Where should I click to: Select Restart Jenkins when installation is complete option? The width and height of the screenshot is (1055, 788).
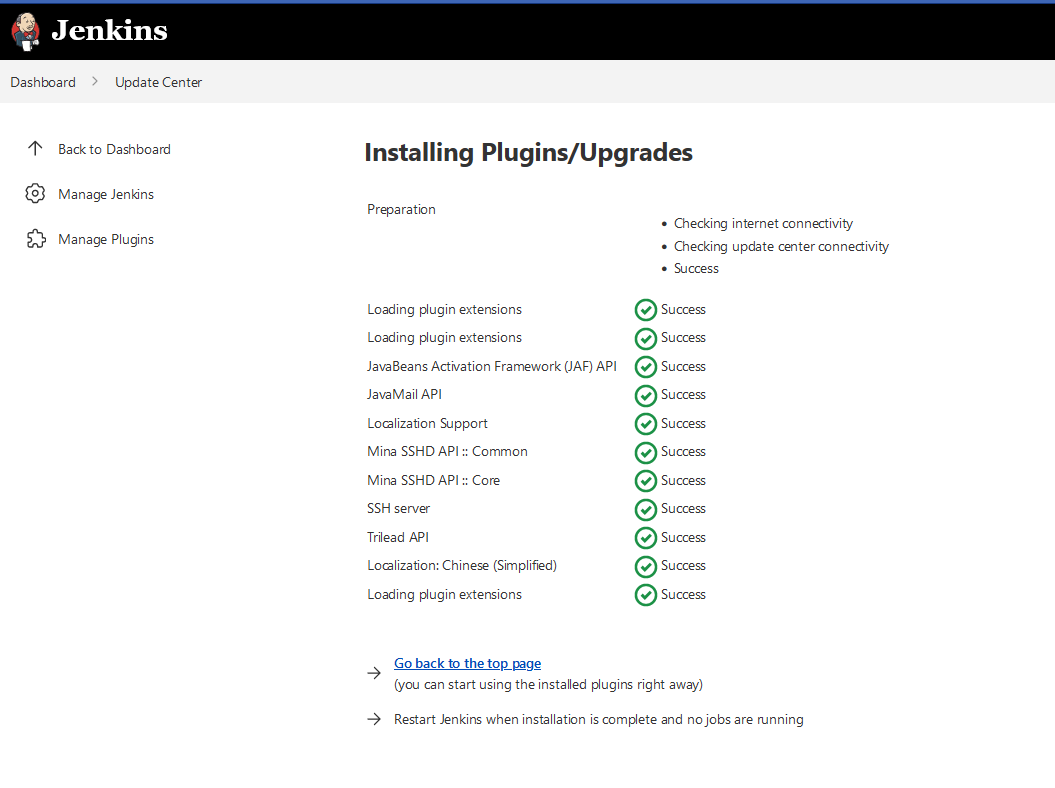coord(599,719)
